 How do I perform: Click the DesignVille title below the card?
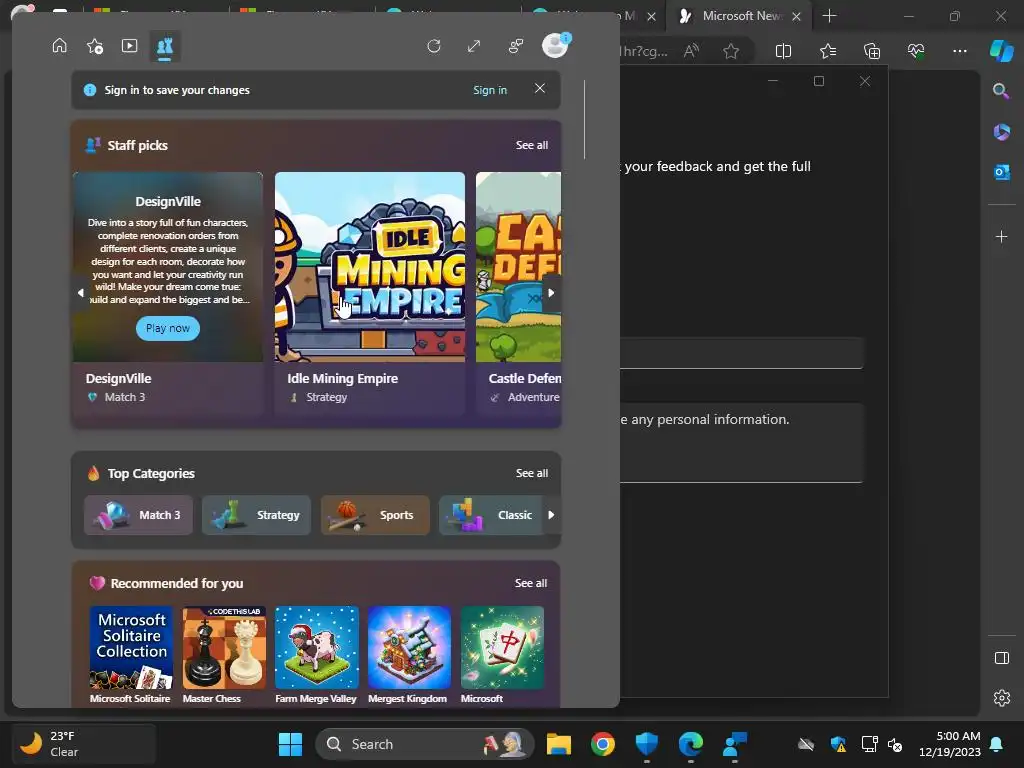pyautogui.click(x=118, y=378)
